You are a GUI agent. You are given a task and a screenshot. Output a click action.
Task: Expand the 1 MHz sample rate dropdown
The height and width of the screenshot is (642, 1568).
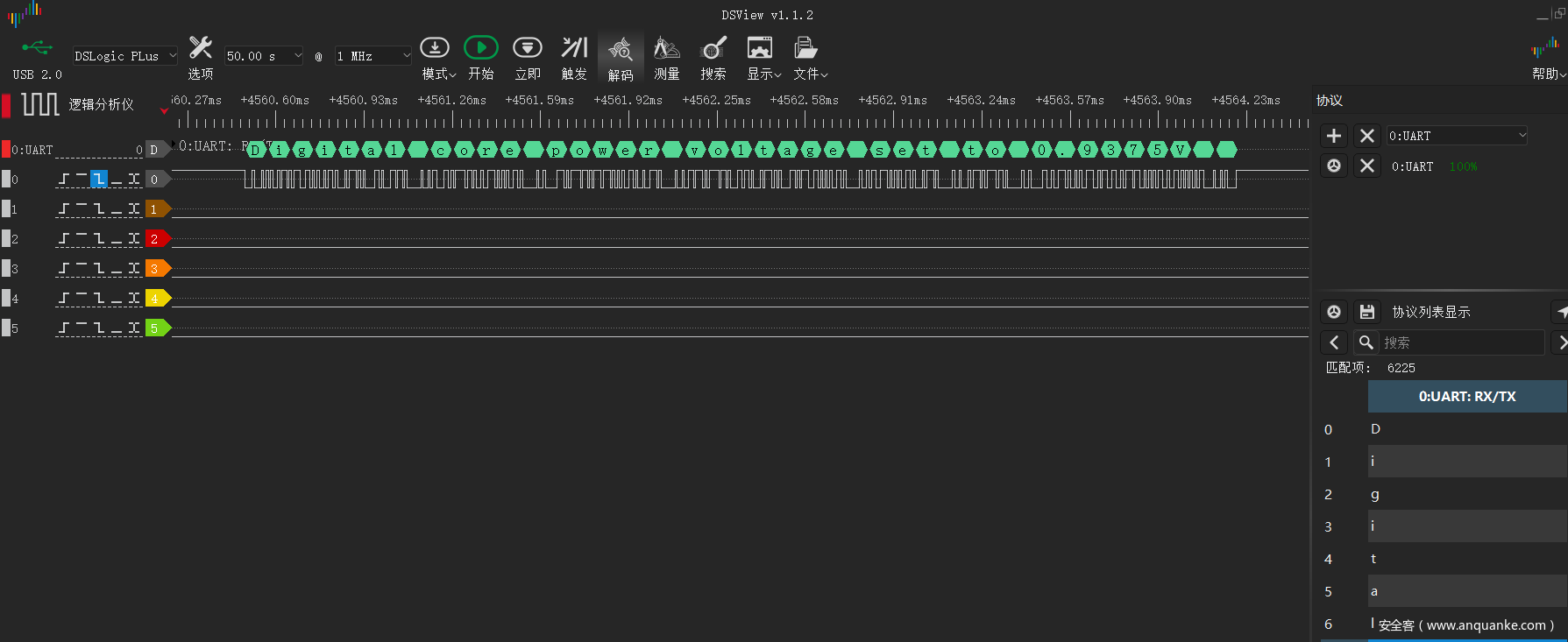(372, 56)
